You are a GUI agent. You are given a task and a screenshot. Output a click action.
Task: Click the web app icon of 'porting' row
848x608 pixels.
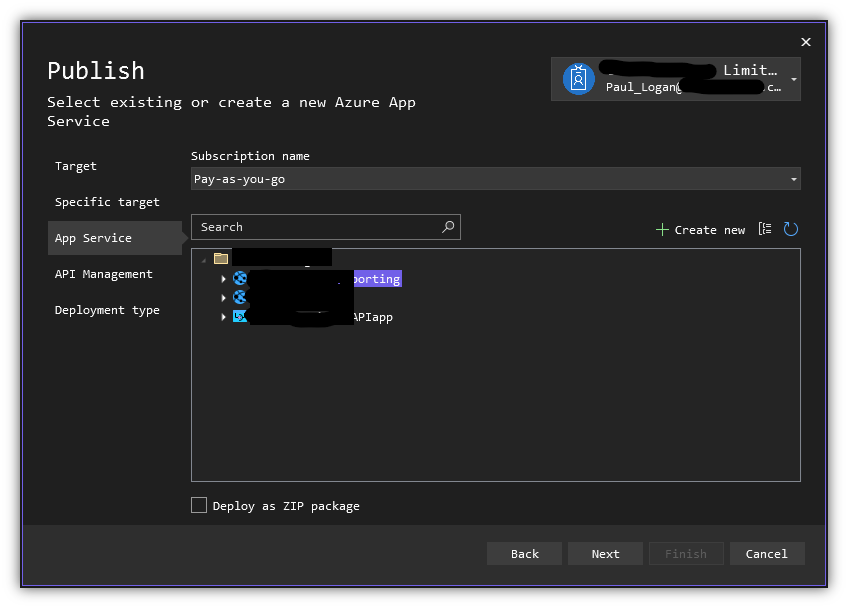[240, 279]
